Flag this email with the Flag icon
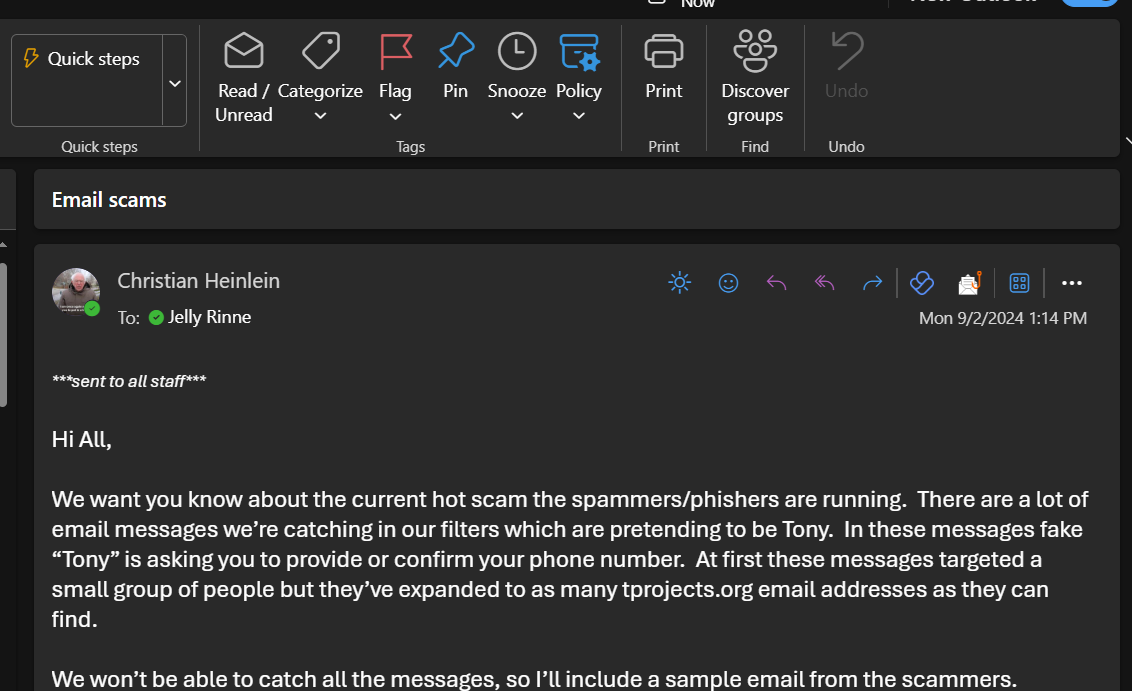This screenshot has width=1132, height=691. click(x=396, y=51)
